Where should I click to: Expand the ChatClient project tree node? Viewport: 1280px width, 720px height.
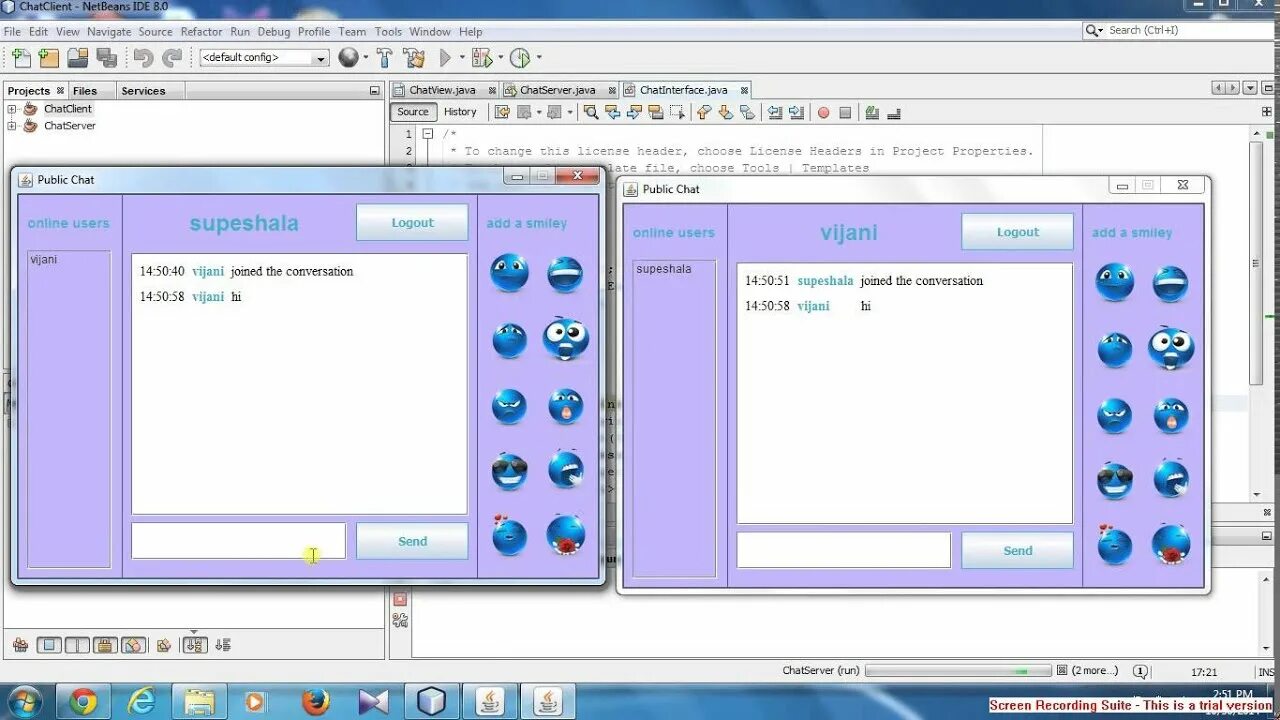pyautogui.click(x=12, y=109)
